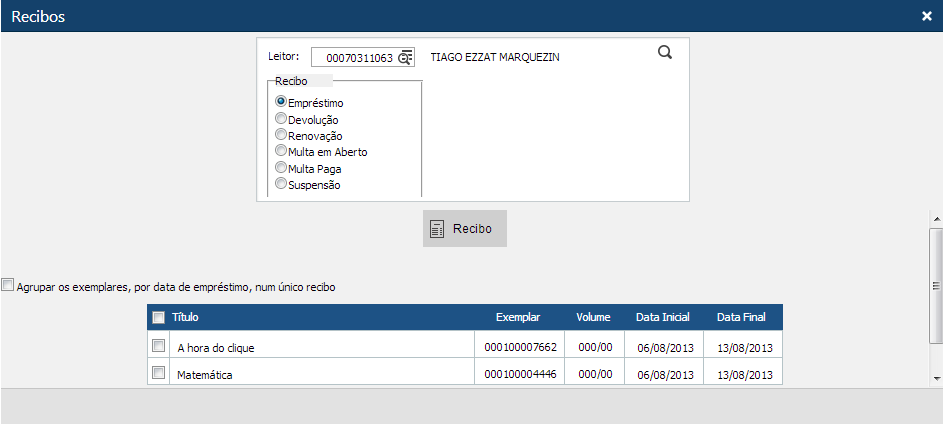Click the scrollbar up arrow
943x424 pixels.
(936, 218)
